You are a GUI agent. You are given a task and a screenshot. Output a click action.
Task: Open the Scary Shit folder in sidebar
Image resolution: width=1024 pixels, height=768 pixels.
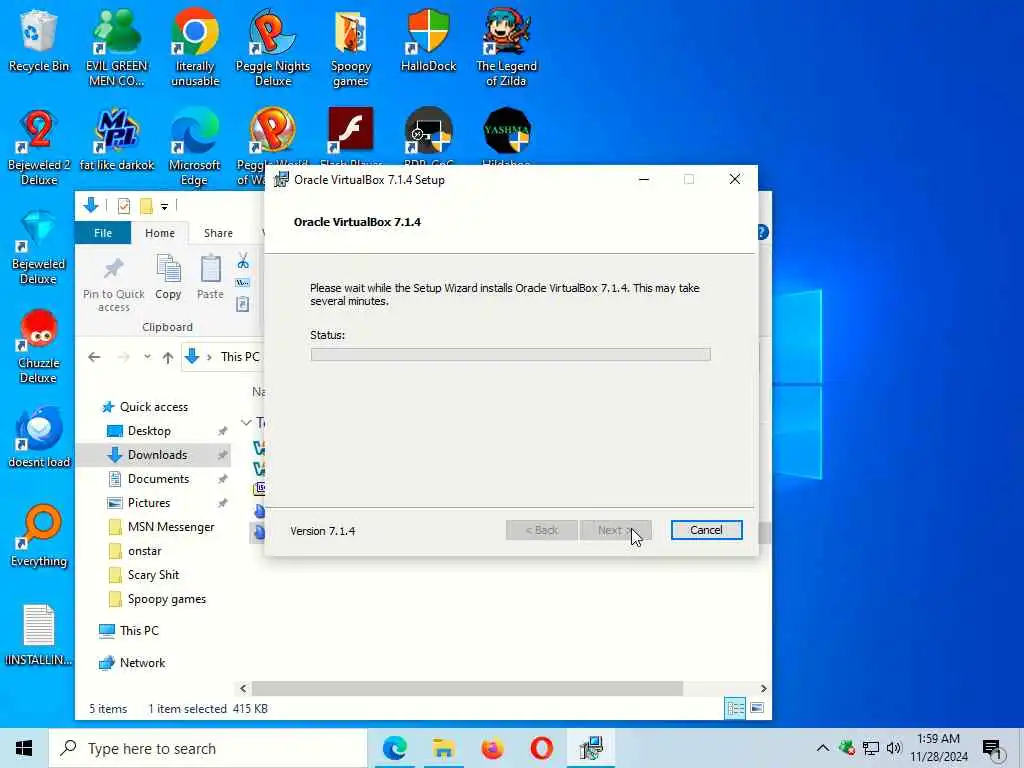pos(143,575)
